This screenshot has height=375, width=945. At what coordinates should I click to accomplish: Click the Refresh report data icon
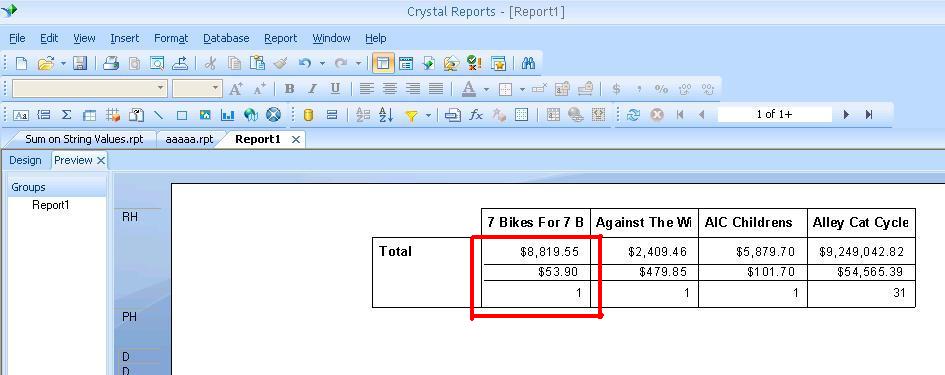(633, 115)
